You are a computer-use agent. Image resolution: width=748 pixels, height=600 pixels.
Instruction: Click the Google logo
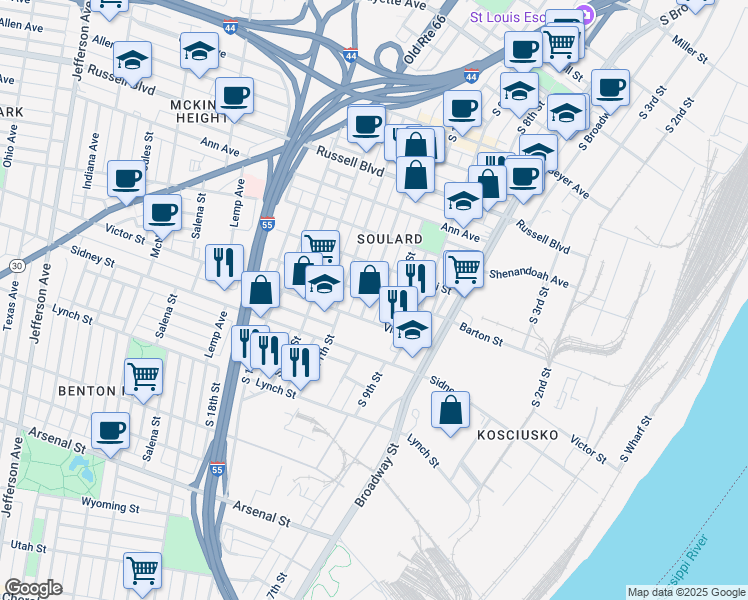[32, 588]
